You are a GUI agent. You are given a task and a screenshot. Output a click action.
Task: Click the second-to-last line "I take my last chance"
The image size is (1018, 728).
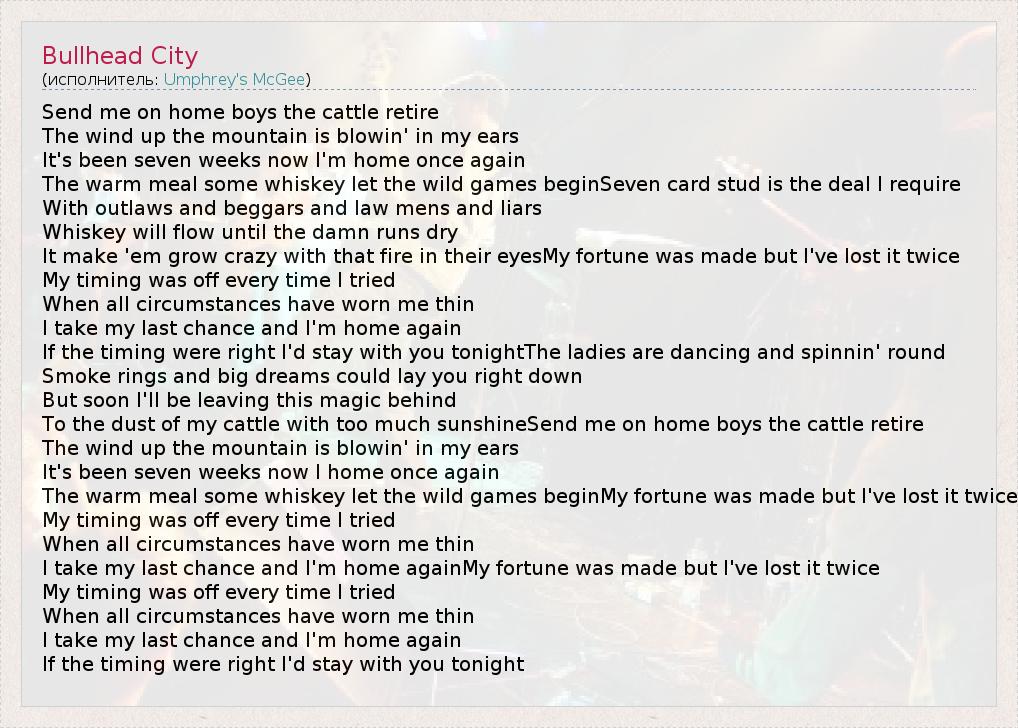tap(251, 640)
